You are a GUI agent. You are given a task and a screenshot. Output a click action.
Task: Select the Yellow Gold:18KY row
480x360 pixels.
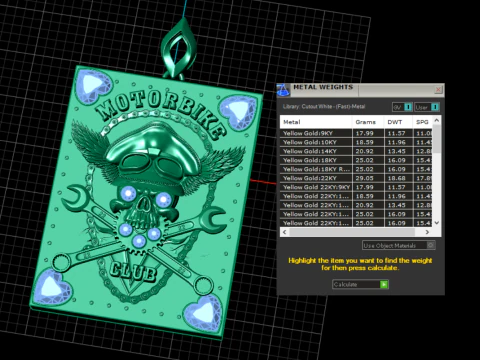(x=356, y=160)
